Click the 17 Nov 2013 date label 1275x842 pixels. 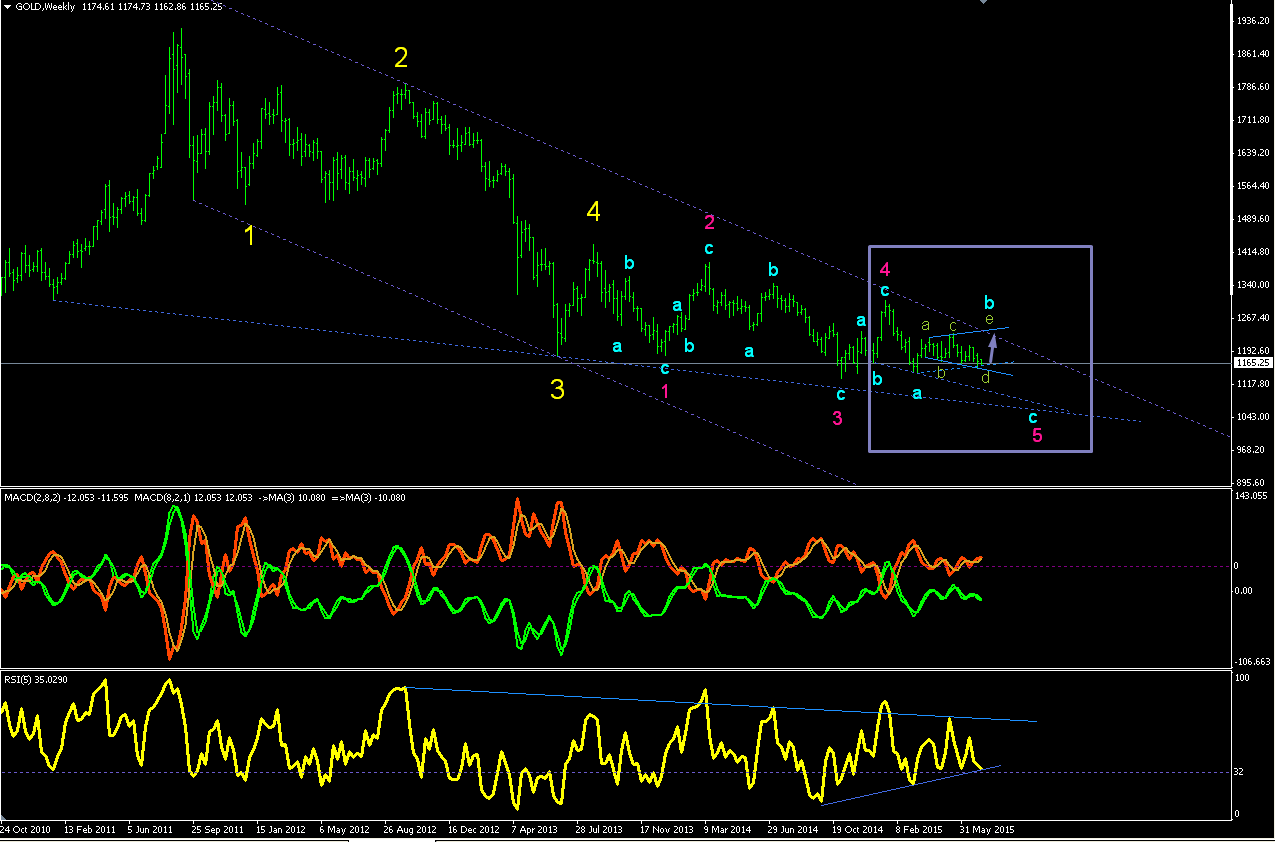[x=665, y=829]
